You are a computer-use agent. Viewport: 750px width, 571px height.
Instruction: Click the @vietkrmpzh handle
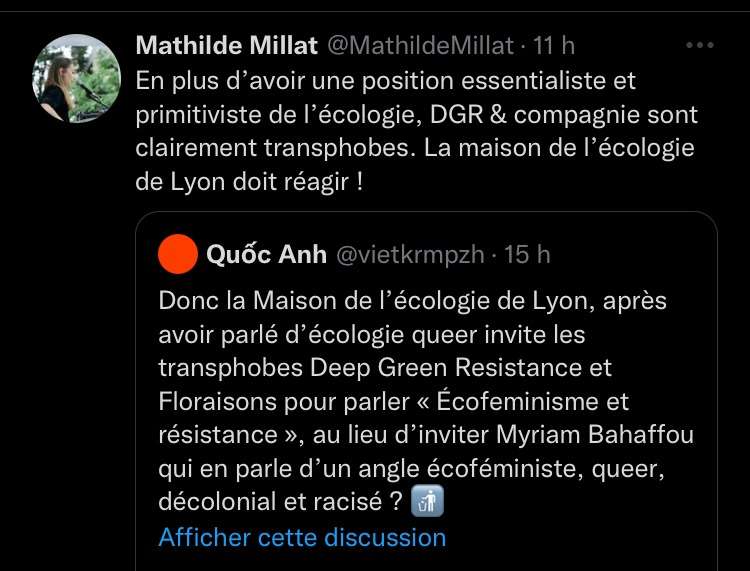(x=410, y=255)
